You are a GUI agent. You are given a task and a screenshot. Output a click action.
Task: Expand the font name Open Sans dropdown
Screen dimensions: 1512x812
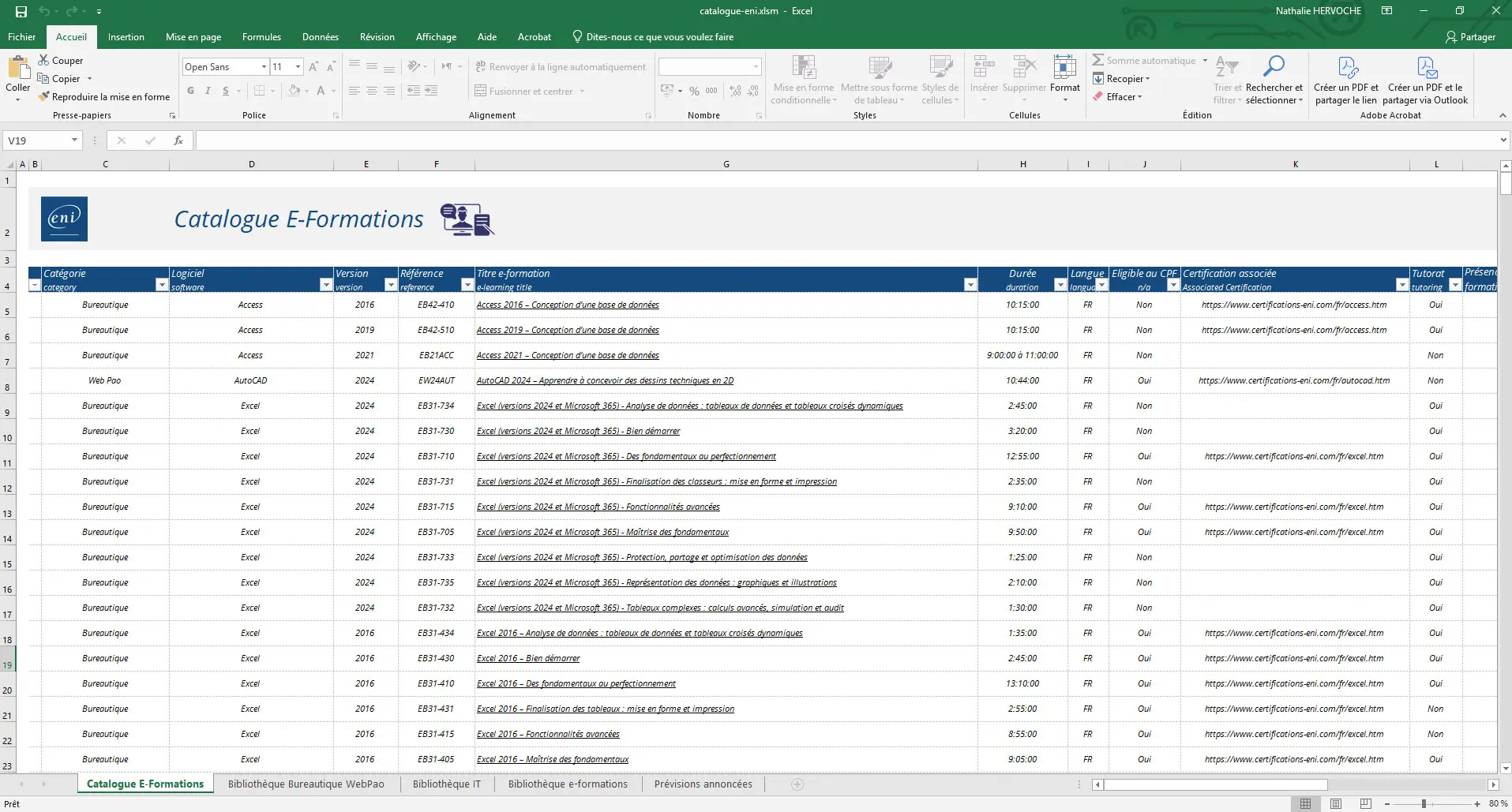264,67
